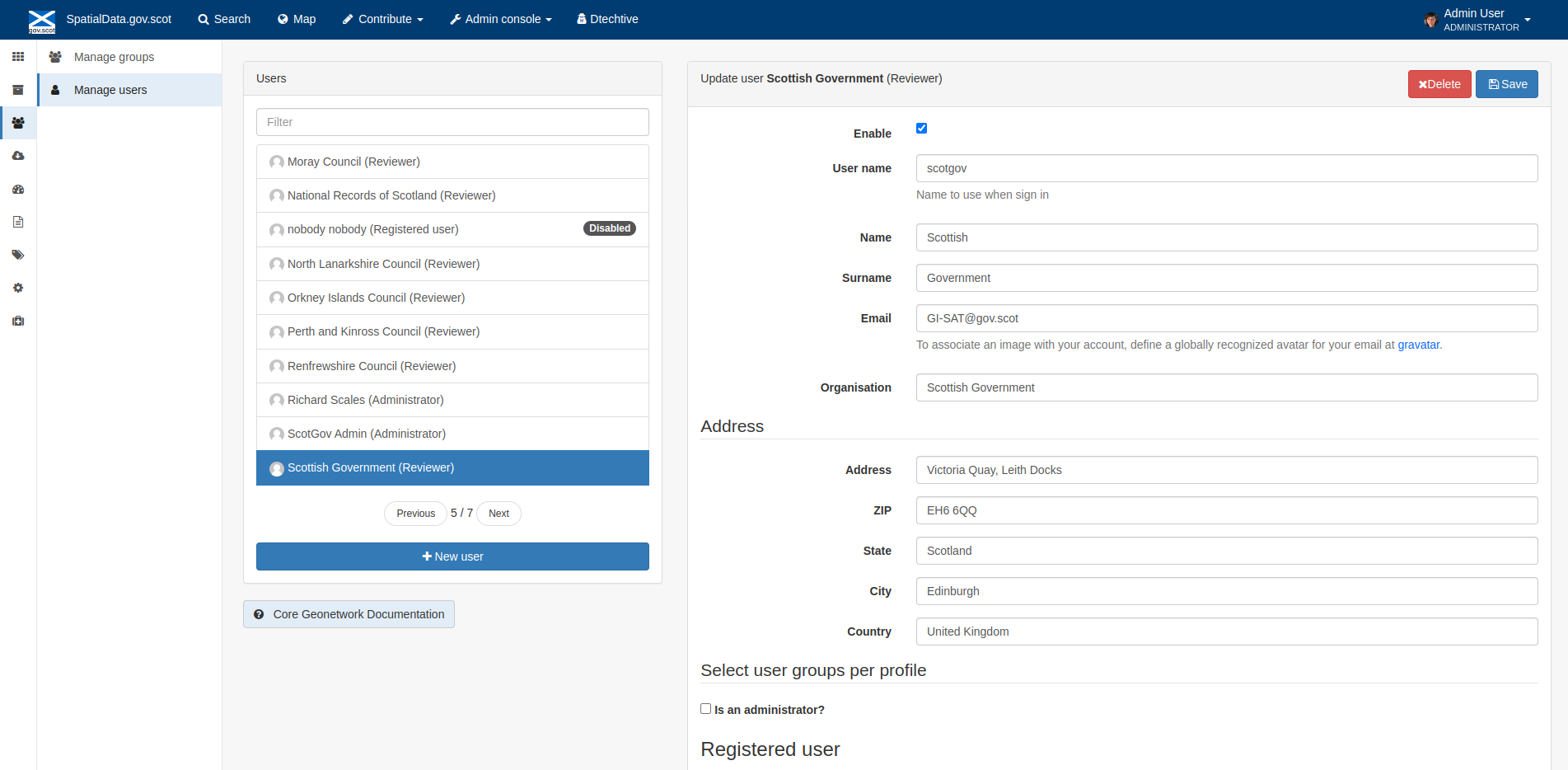Open Core Geonetwork Documentation

tap(349, 614)
